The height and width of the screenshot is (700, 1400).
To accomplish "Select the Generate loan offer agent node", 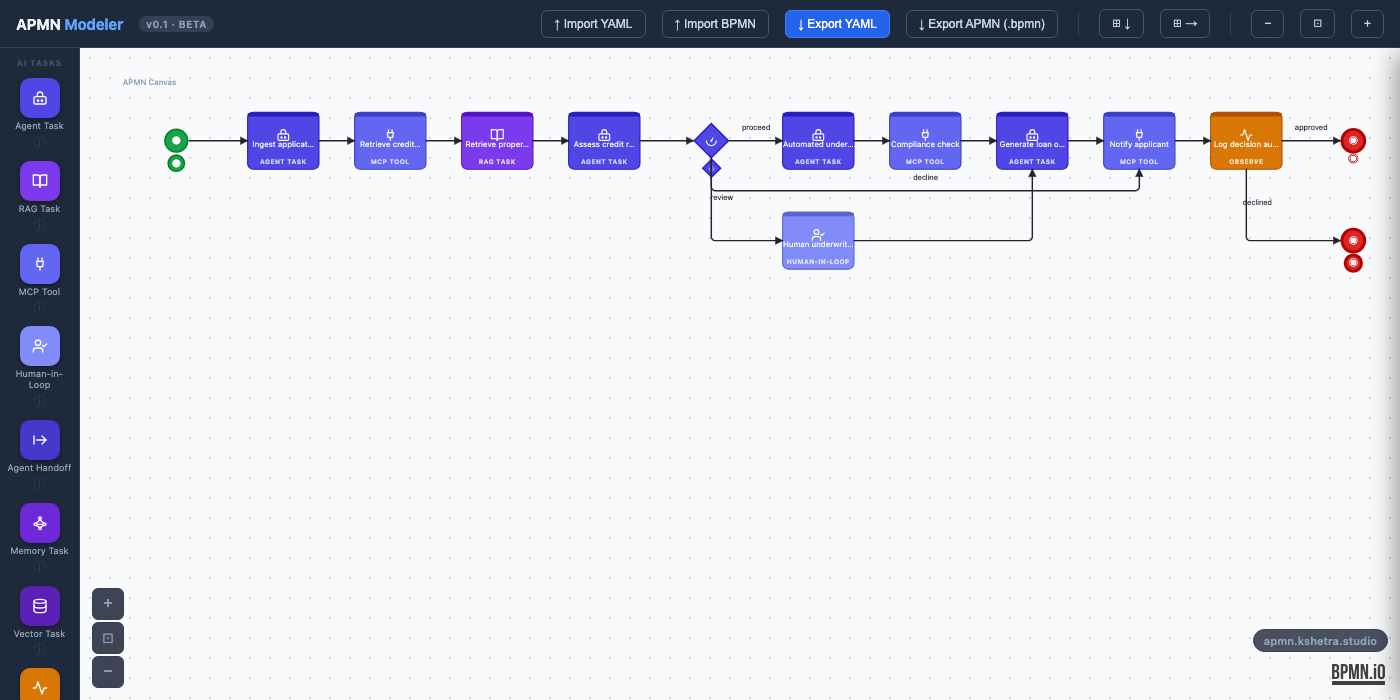I will click(x=1032, y=141).
